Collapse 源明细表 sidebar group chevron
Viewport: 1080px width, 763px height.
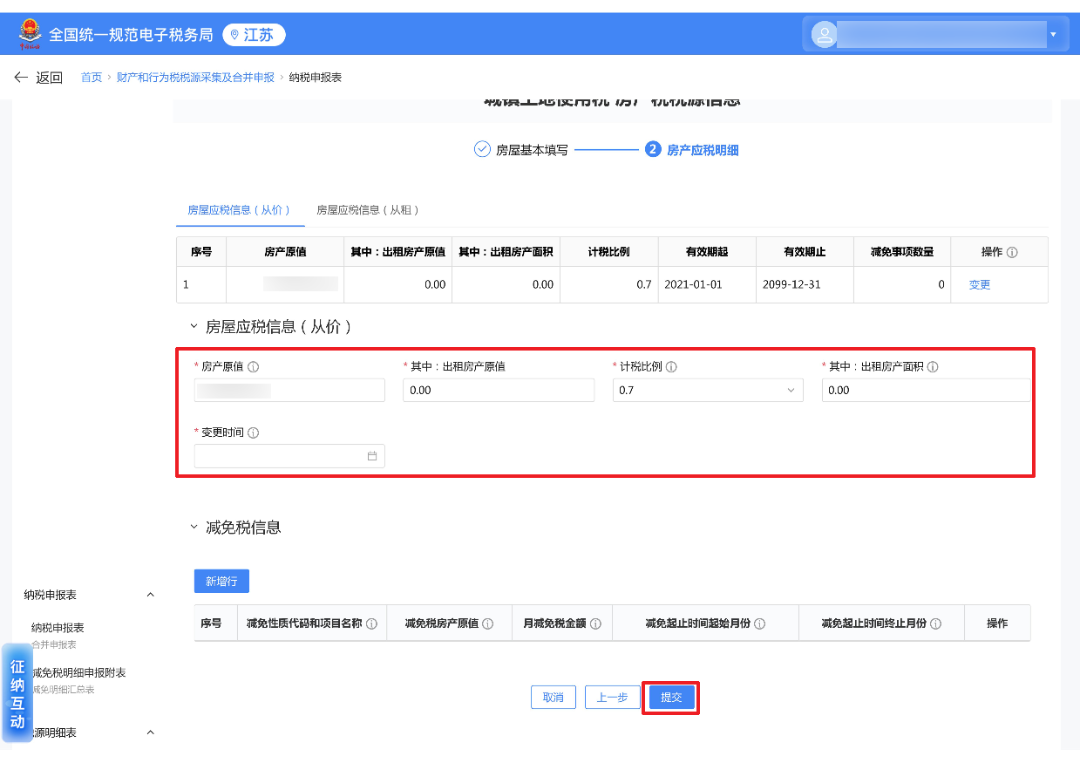(150, 732)
